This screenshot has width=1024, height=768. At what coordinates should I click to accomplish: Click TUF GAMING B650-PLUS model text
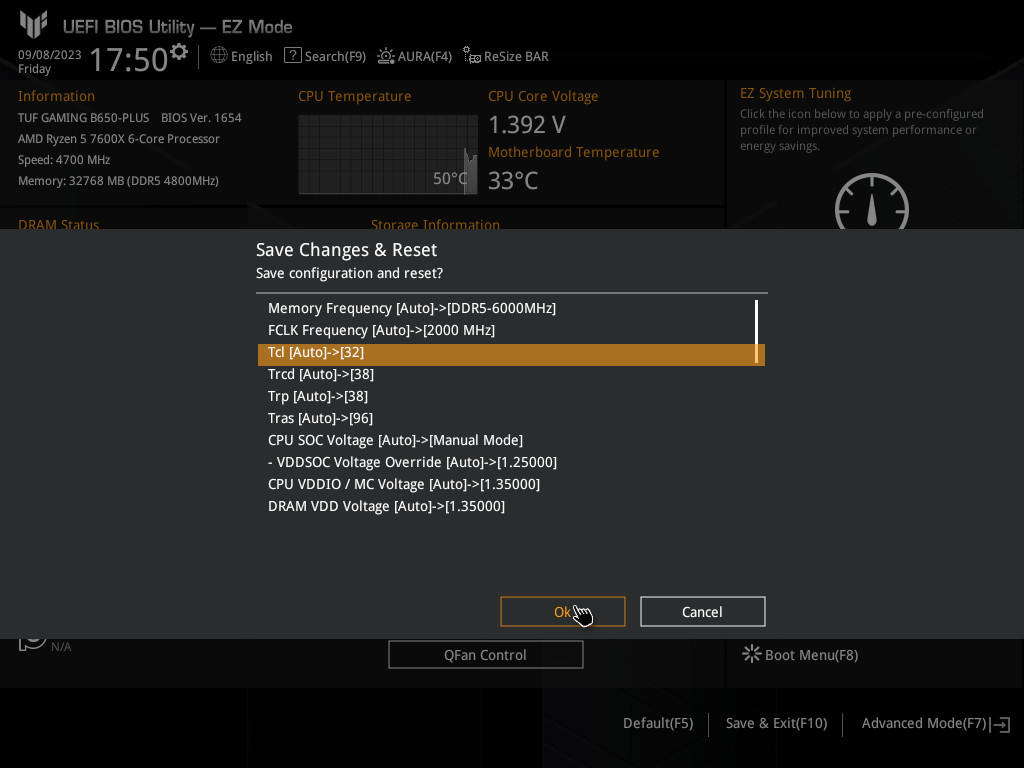click(x=84, y=118)
